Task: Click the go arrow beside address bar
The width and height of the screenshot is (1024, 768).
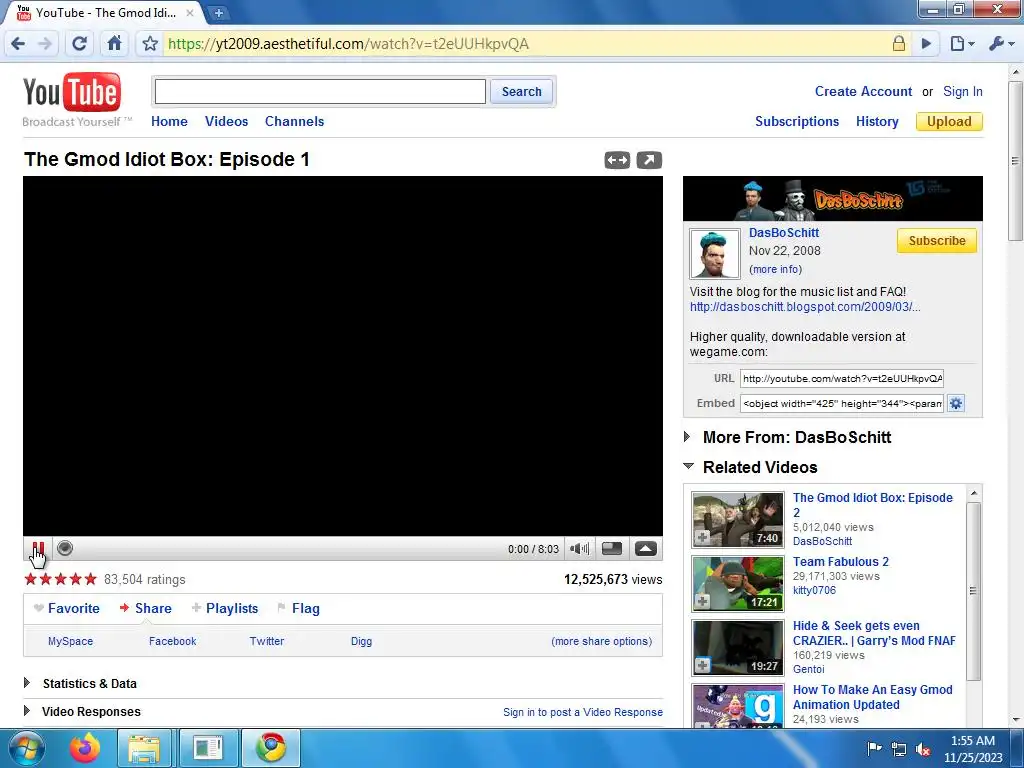Action: coord(926,44)
